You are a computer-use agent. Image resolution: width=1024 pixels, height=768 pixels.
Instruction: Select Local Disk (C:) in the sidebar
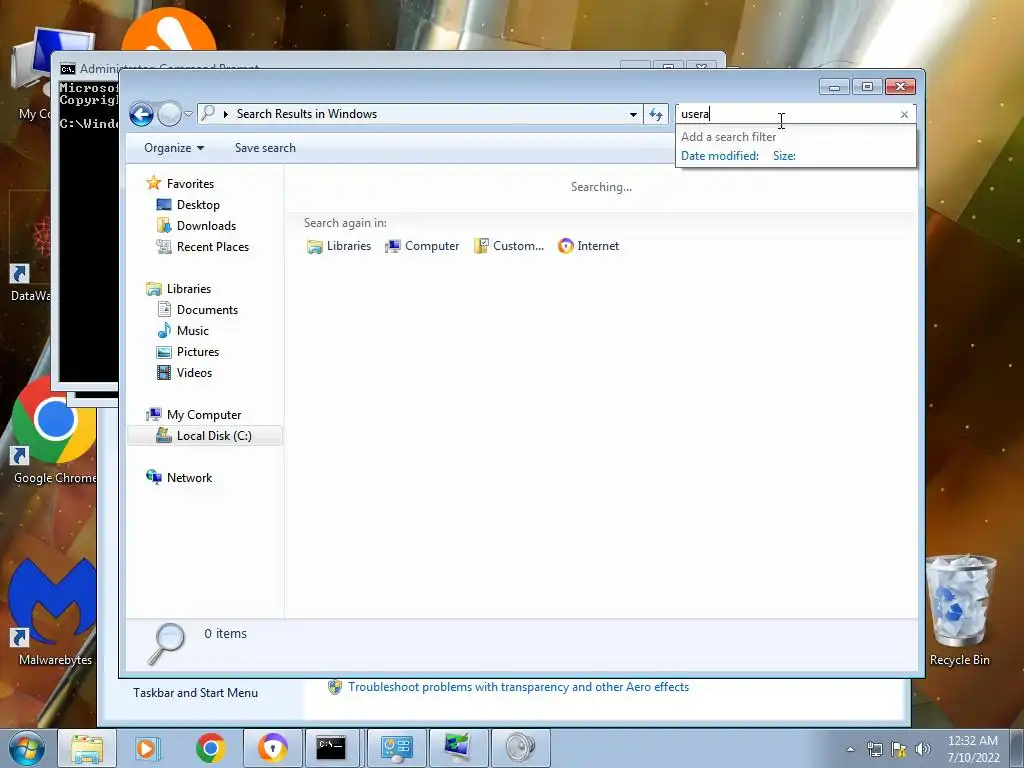click(x=205, y=436)
